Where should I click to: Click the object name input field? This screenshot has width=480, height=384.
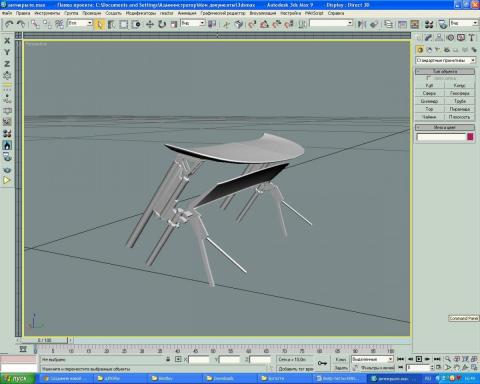coord(441,137)
